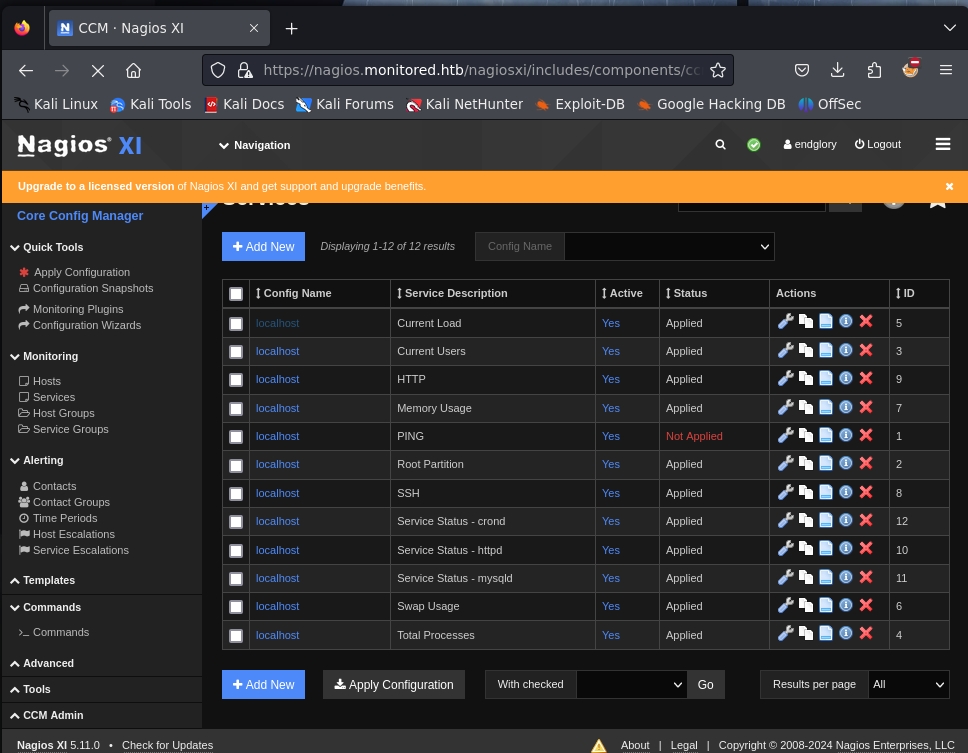Click the top Add New button
The image size is (968, 753).
pos(263,247)
